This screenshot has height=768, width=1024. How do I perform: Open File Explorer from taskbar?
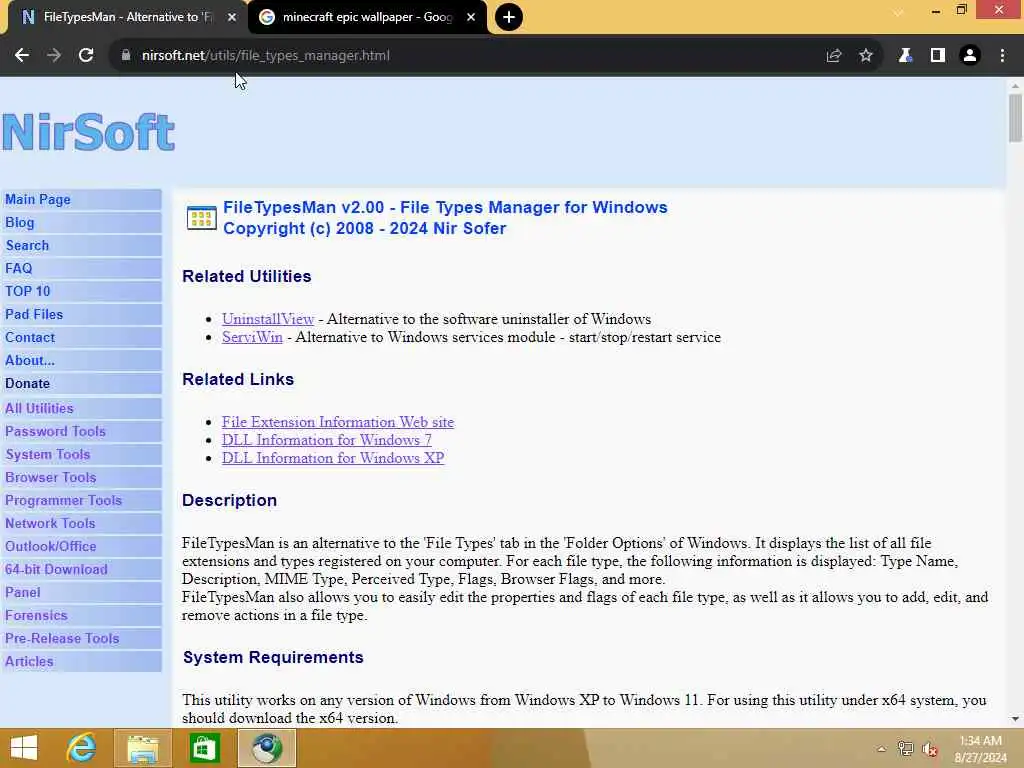click(x=143, y=748)
